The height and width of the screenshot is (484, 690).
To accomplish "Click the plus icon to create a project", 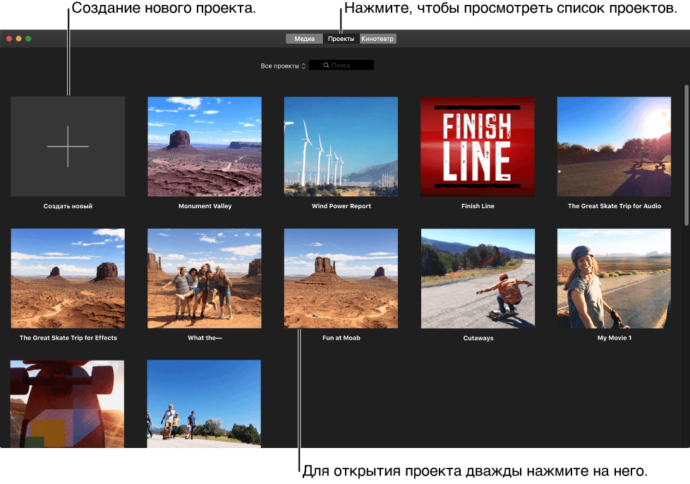I will (x=68, y=147).
